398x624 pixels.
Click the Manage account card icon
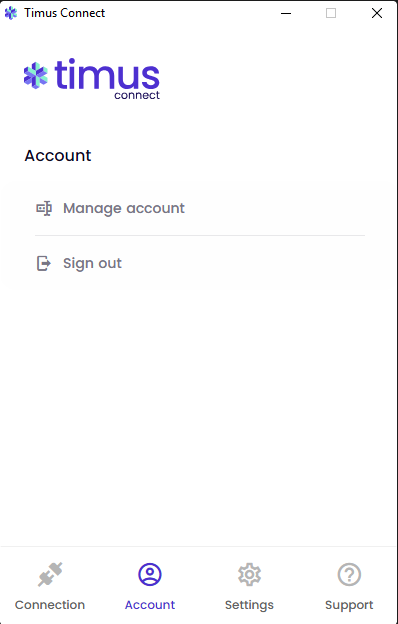coord(44,208)
